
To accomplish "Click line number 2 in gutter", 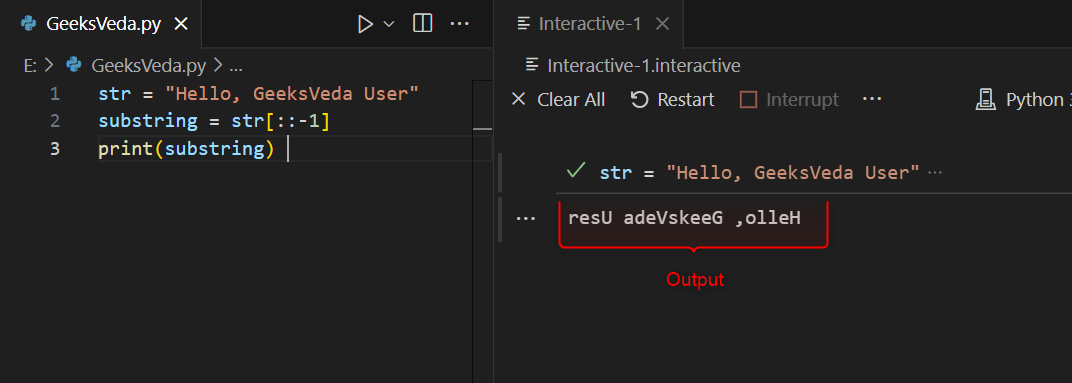I will point(55,121).
